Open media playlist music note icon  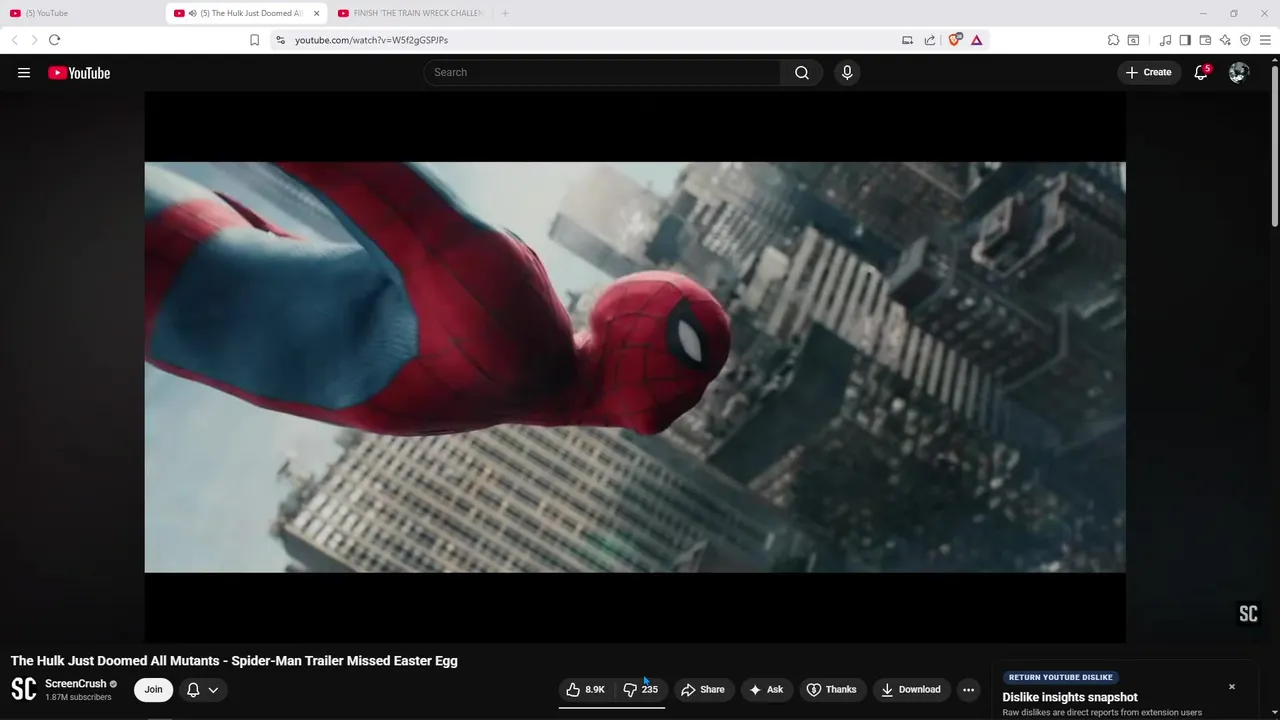(x=1165, y=40)
